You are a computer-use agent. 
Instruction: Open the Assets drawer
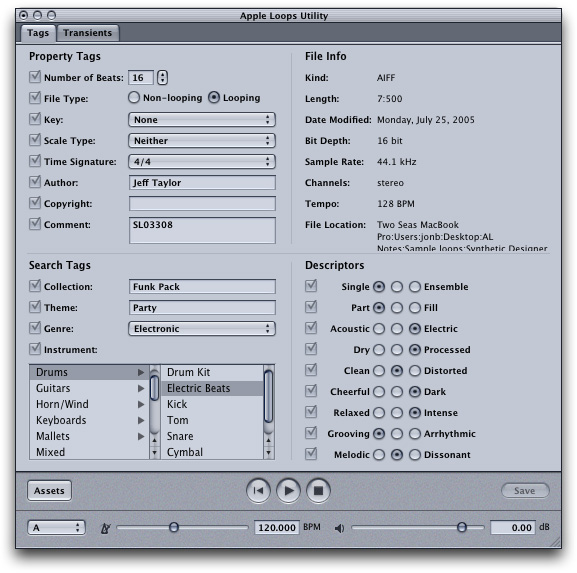tap(49, 491)
